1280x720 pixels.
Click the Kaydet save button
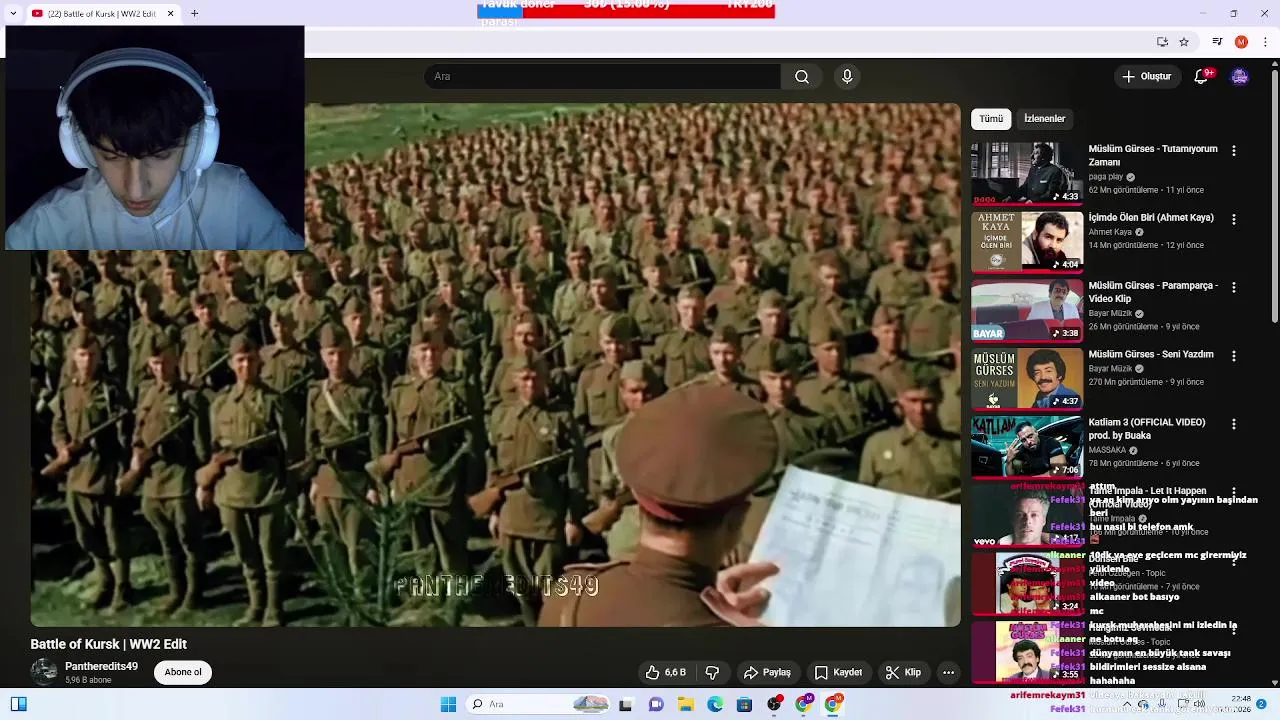[x=838, y=672]
